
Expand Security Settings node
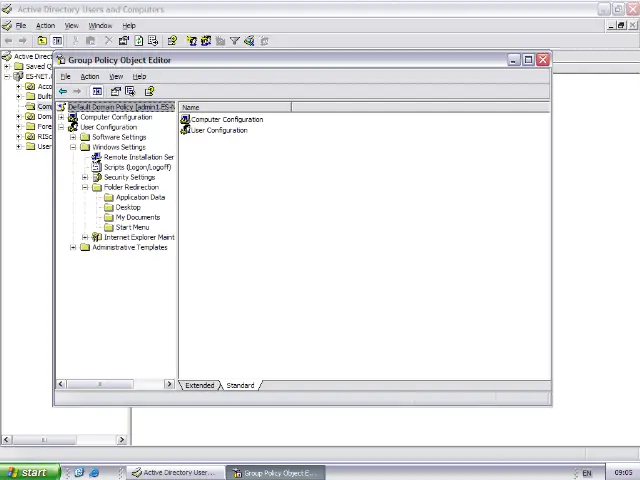[x=85, y=177]
